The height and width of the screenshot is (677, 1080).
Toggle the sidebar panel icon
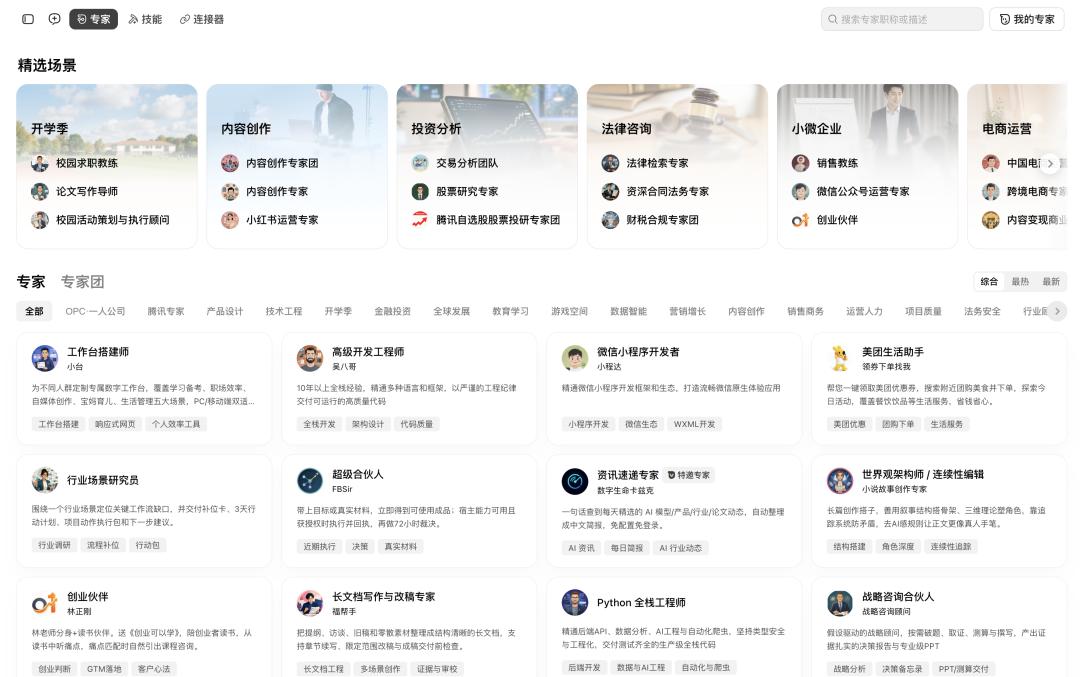click(28, 19)
